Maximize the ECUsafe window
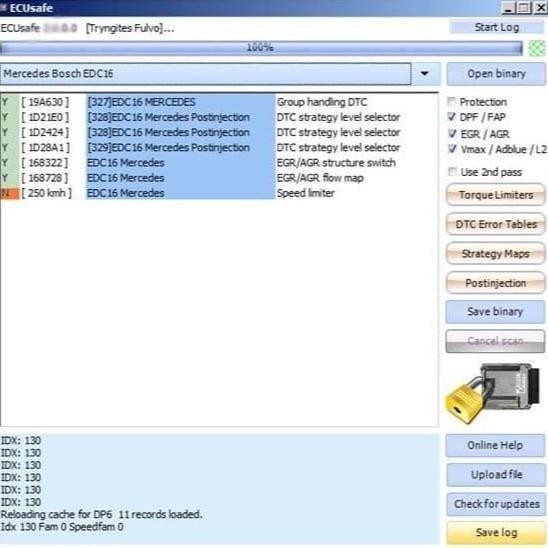The image size is (548, 548). [x=524, y=8]
